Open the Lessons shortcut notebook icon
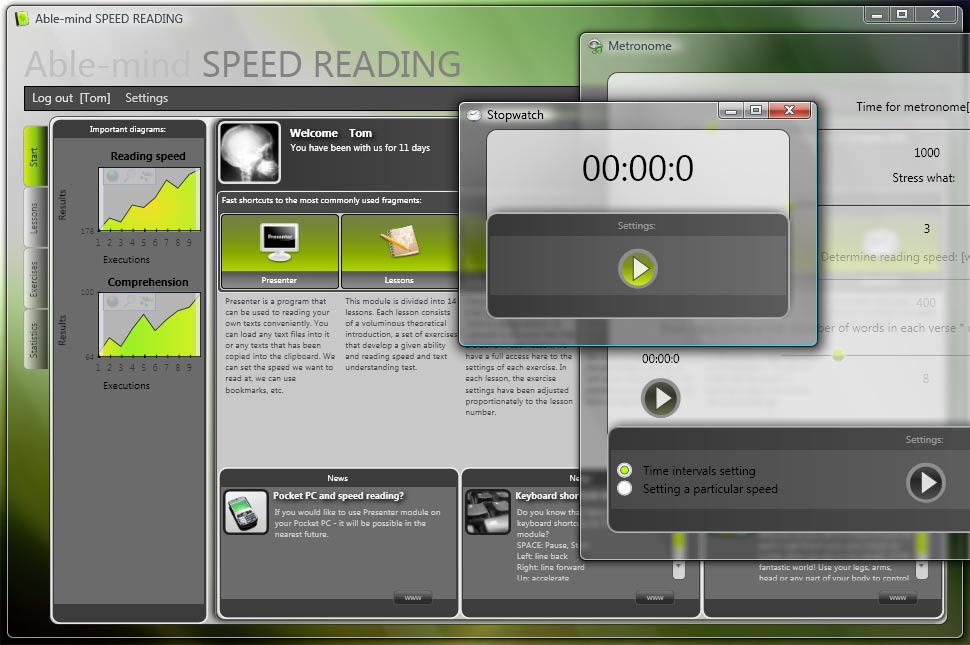970x645 pixels. click(x=400, y=241)
